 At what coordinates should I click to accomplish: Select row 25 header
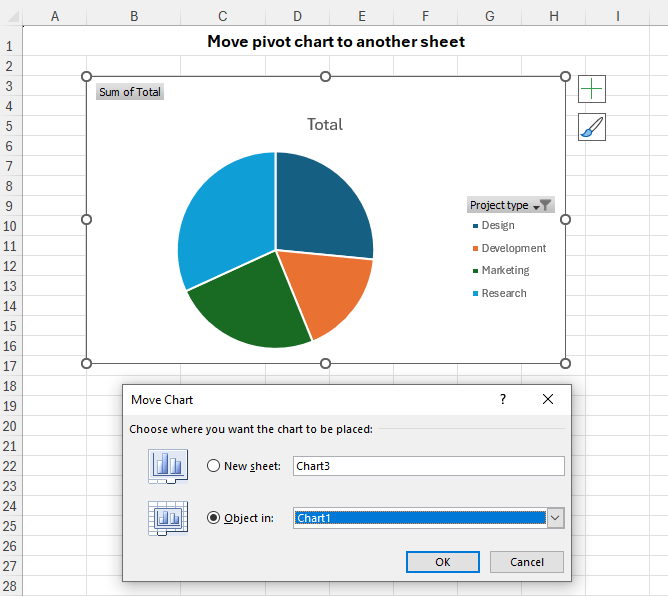pos(11,526)
